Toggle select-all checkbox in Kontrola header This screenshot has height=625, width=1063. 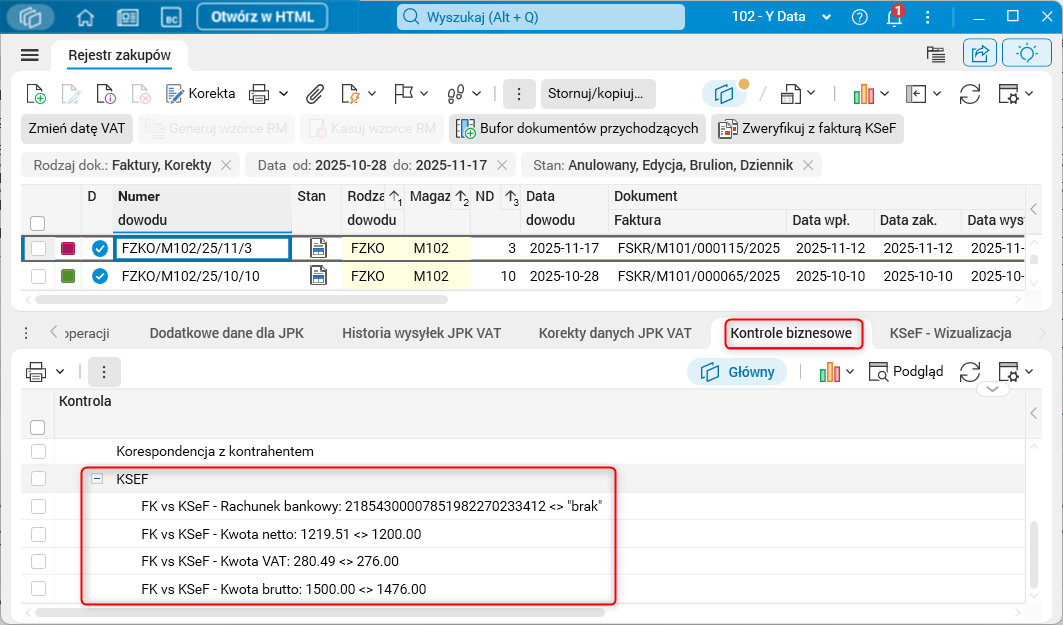point(38,427)
